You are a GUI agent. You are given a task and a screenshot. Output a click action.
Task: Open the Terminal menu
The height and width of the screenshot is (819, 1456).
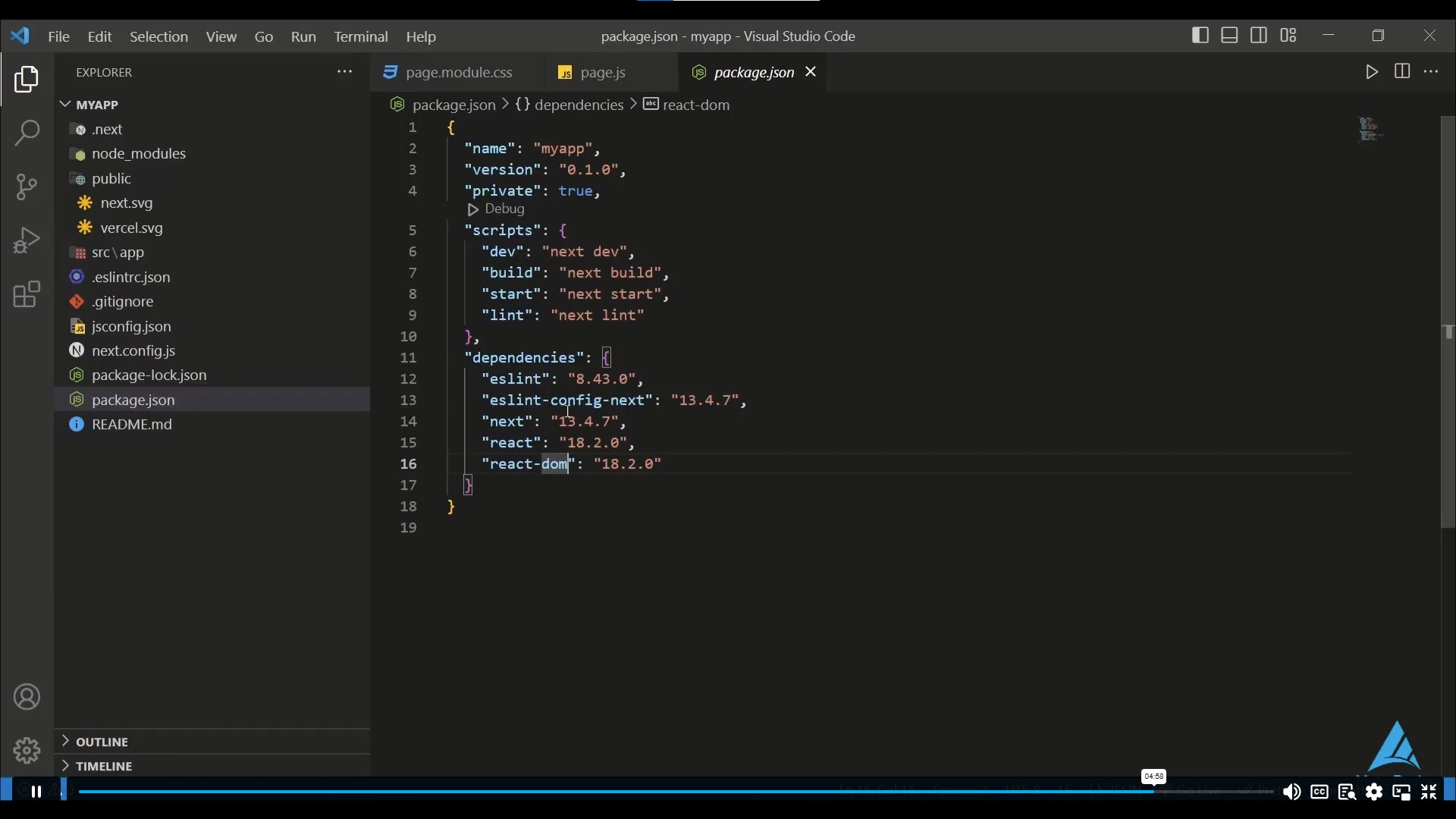click(x=361, y=36)
